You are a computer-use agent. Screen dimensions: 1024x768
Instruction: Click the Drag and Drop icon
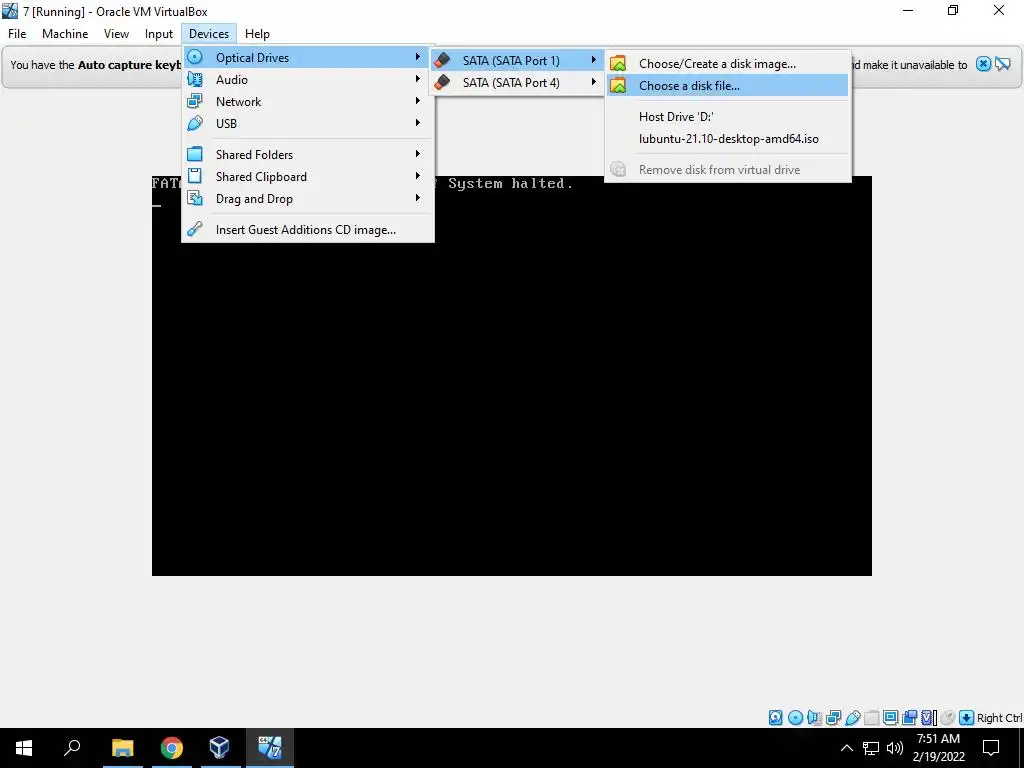pyautogui.click(x=195, y=198)
